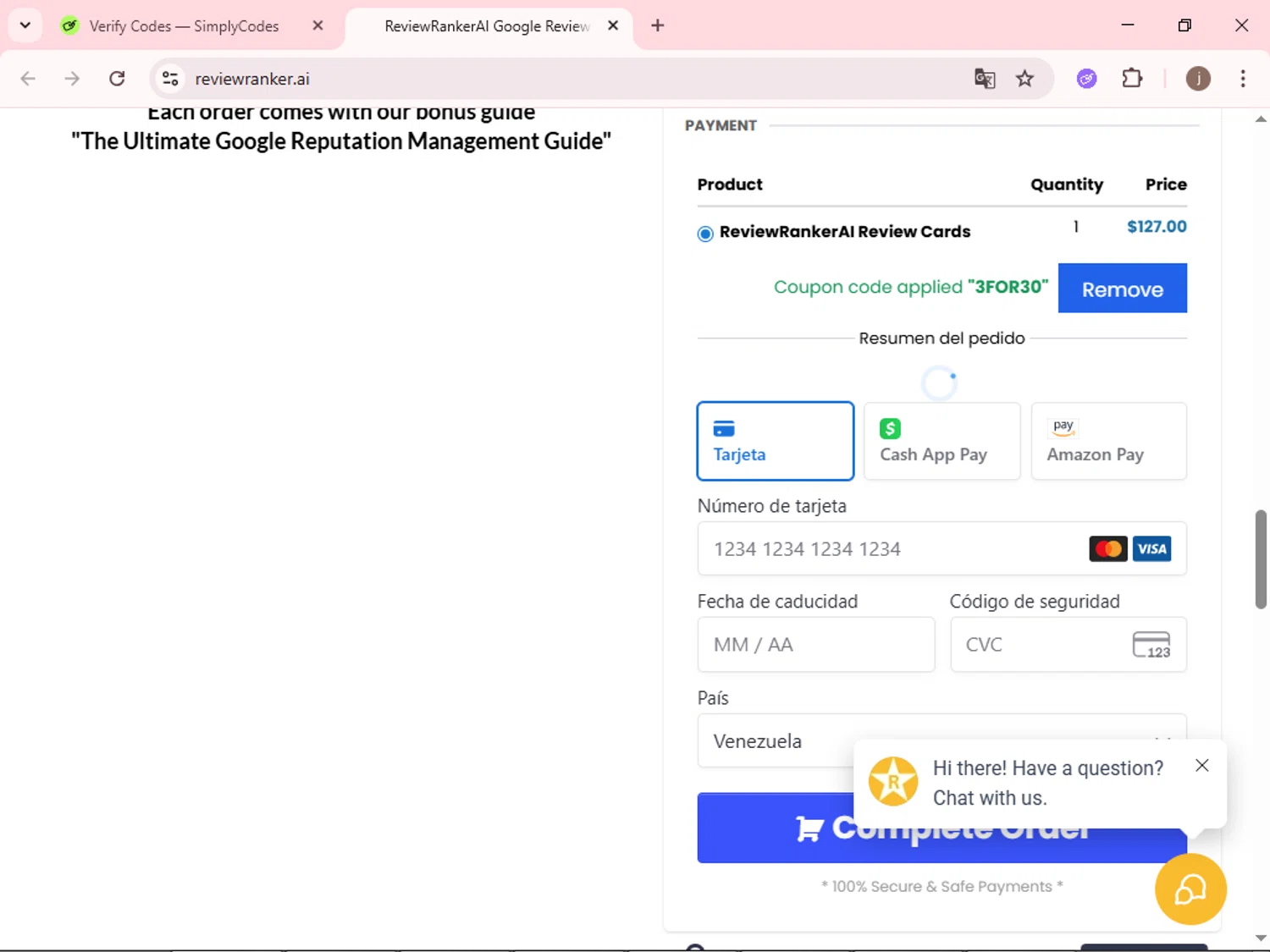
Task: Remove the applied coupon code
Action: point(1123,289)
